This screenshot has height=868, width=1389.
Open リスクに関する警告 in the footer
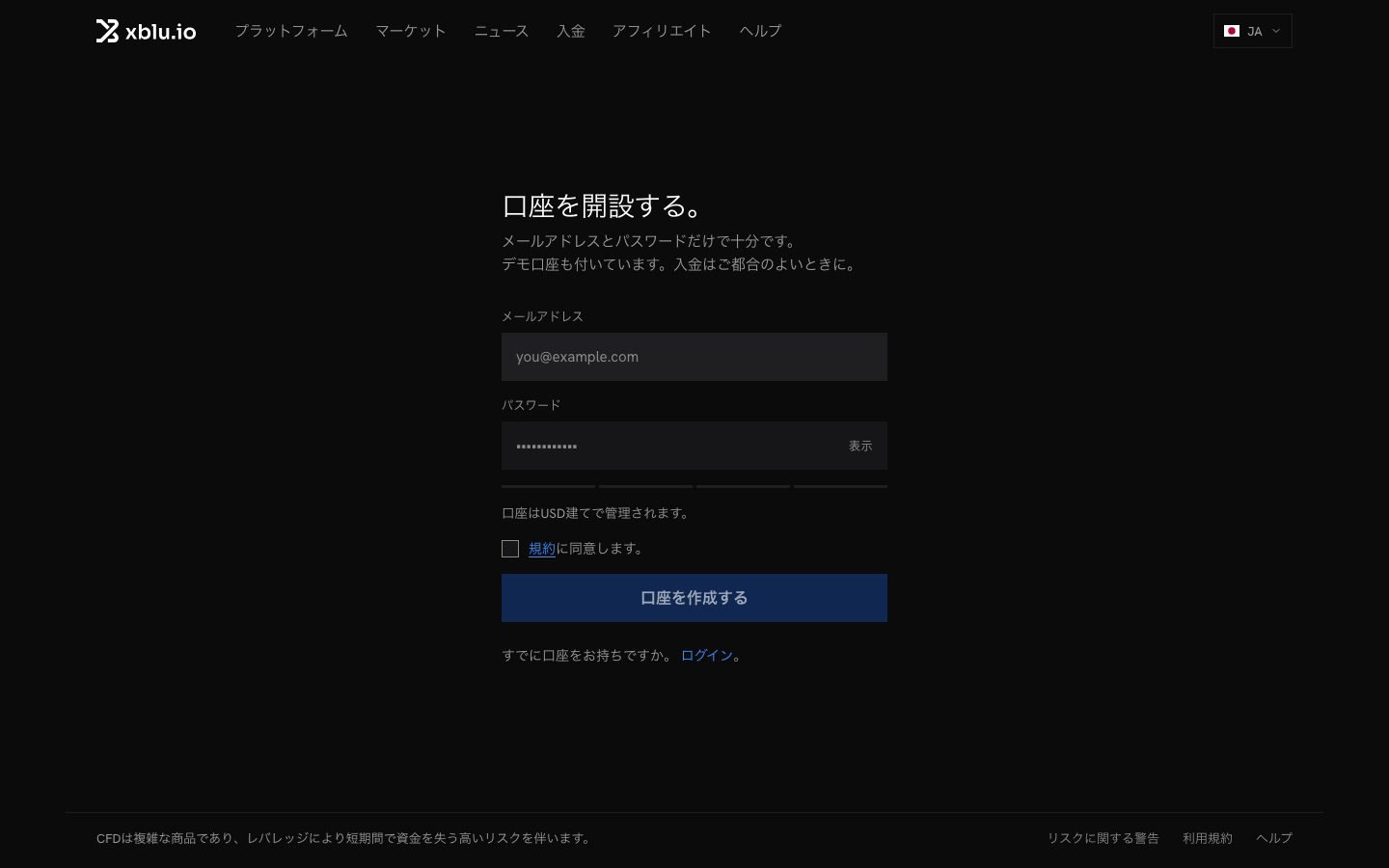1103,838
